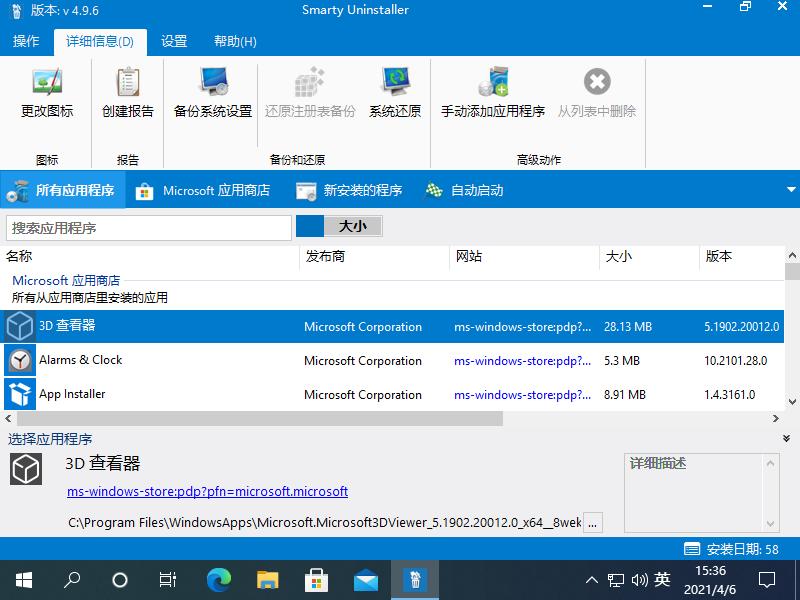
Task: Click the list's horizontal scroll right arrow
Action: tap(776, 419)
